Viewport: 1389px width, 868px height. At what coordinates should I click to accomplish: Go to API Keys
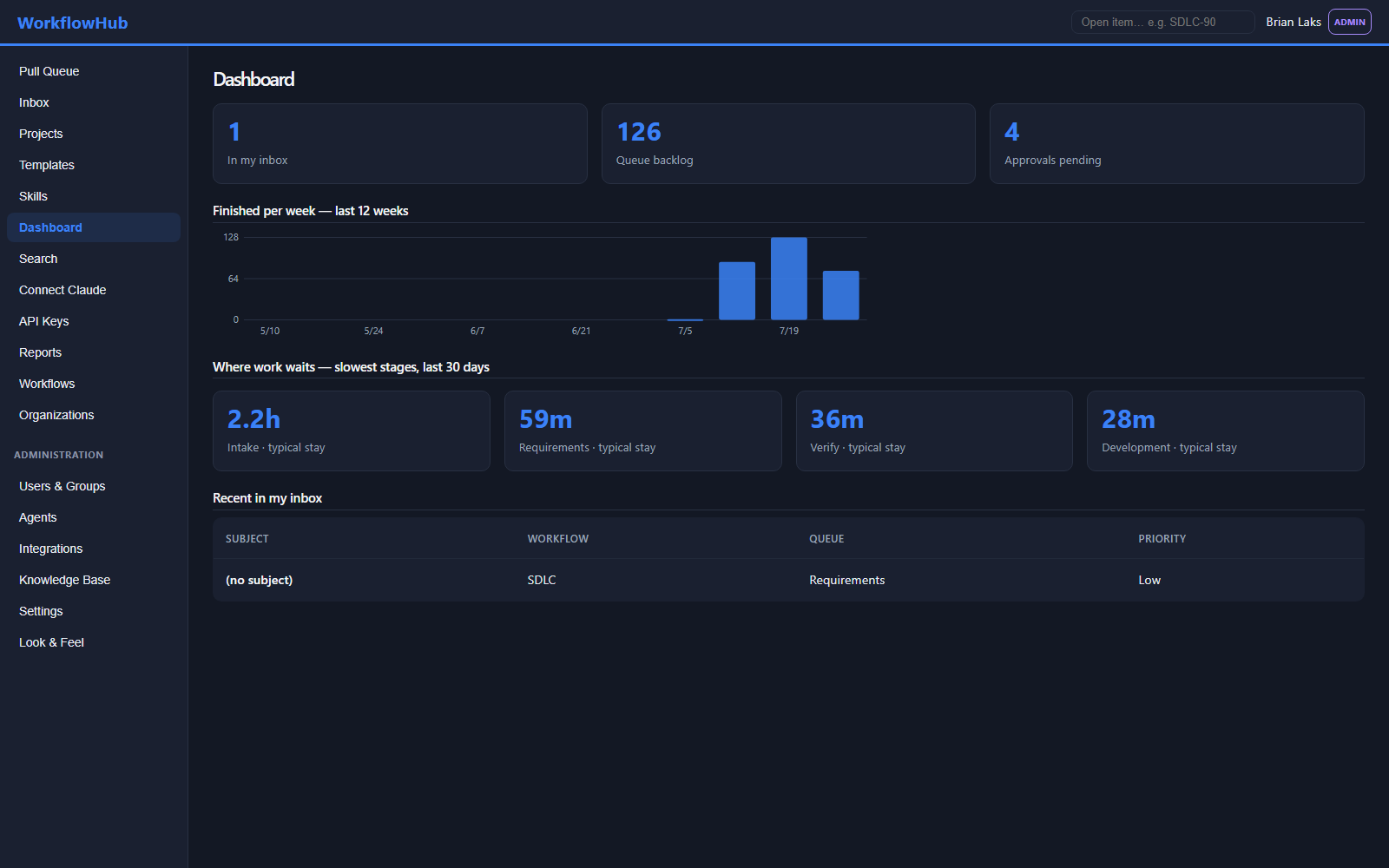coord(94,321)
